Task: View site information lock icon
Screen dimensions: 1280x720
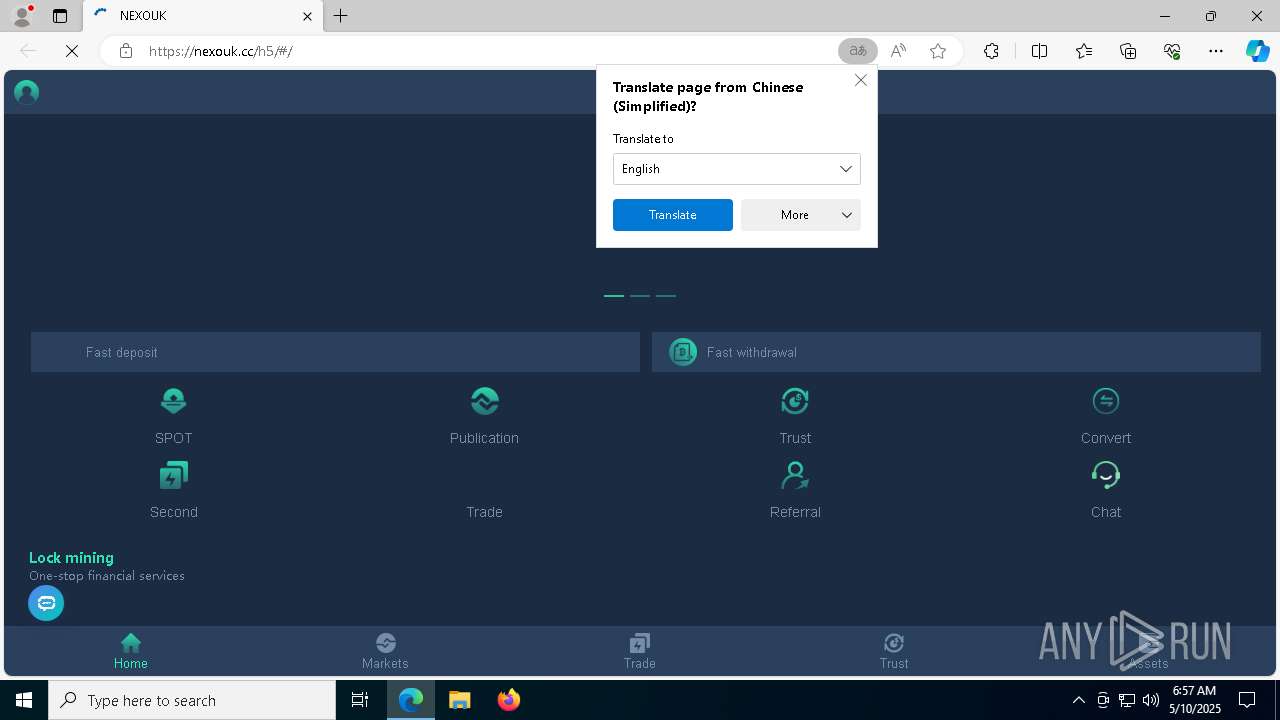Action: (126, 51)
